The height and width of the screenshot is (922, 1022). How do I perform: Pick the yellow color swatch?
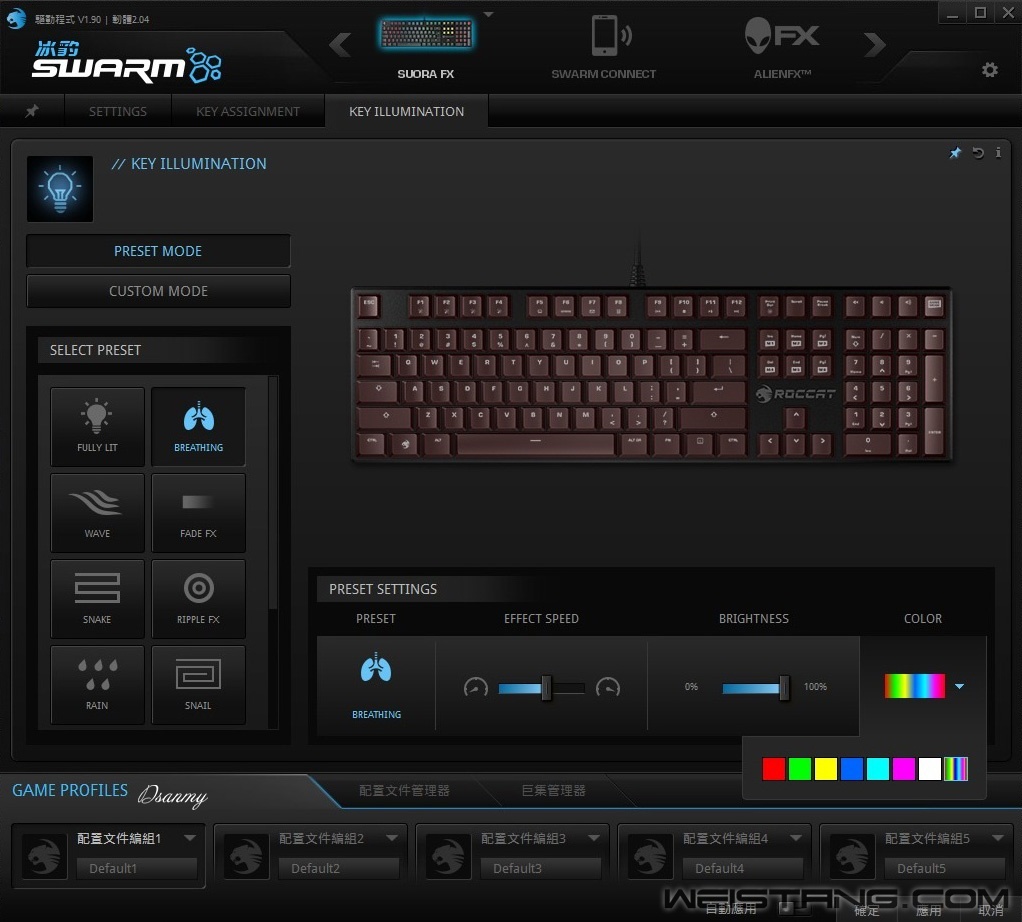(x=826, y=769)
